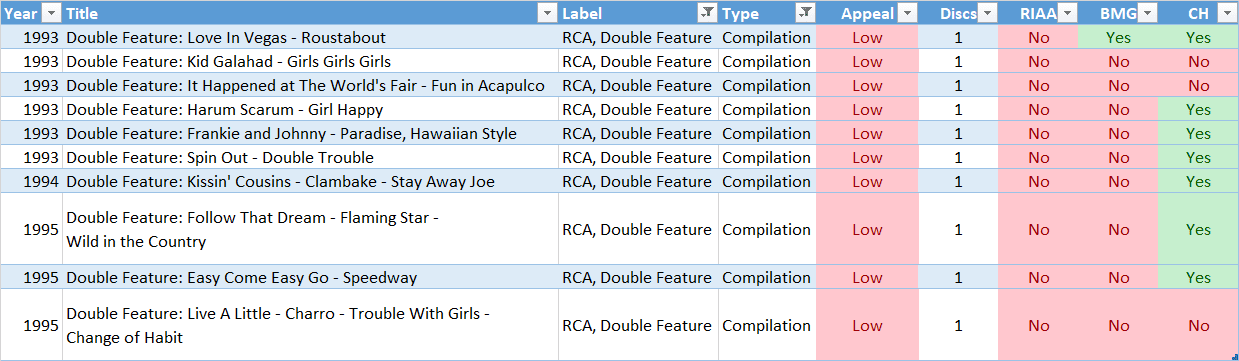This screenshot has width=1239, height=361.
Task: Select the 1994 year cell for Kissin' Cousins
Action: click(31, 181)
